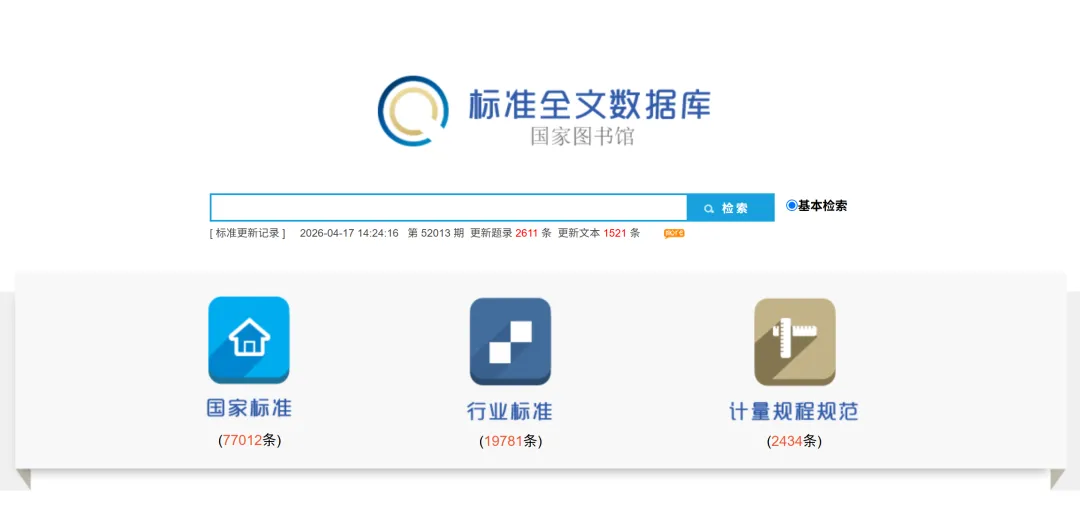Click the 第 52013 期 issue text

point(436,233)
